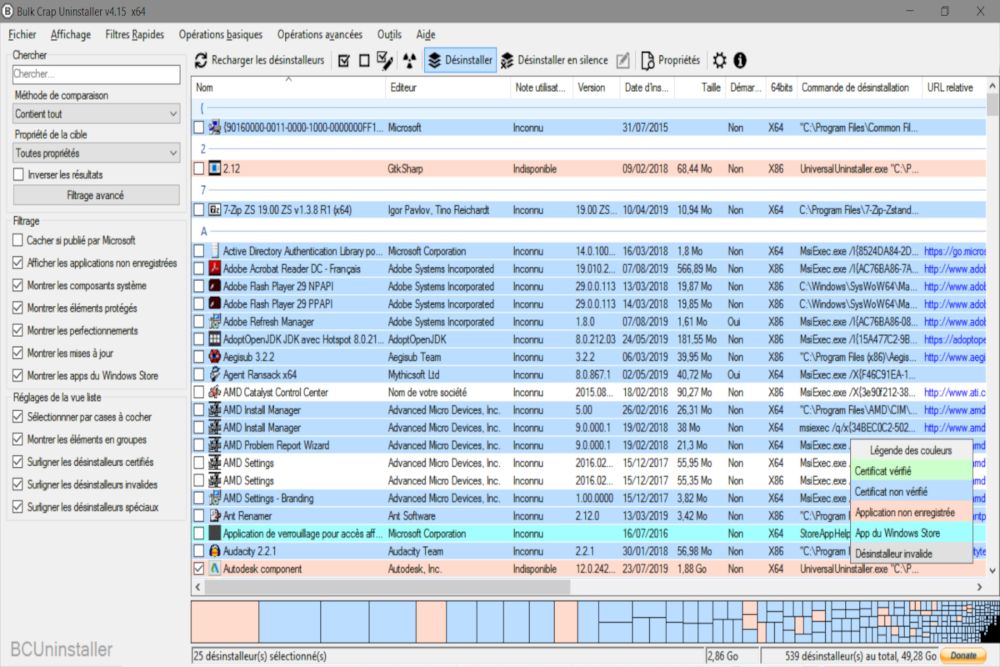
Task: Uncheck Afficher les applications non enregistrées
Action: pos(18,263)
